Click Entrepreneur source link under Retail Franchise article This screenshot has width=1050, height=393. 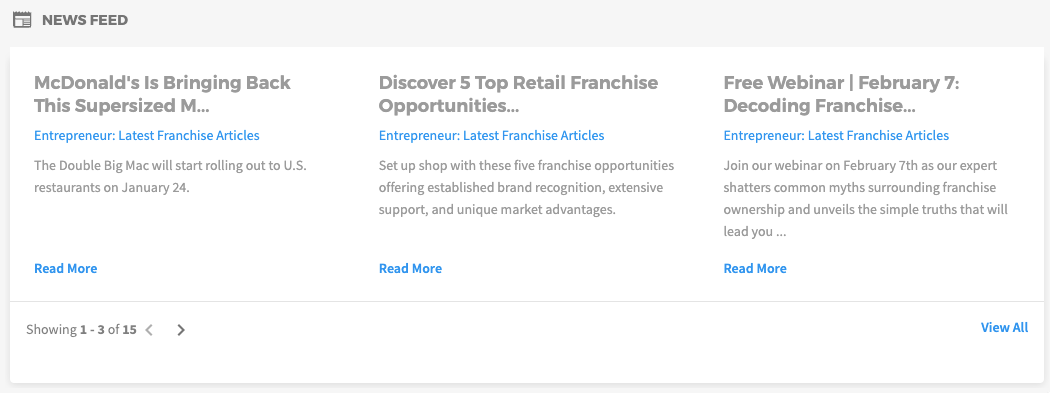pyautogui.click(x=492, y=135)
